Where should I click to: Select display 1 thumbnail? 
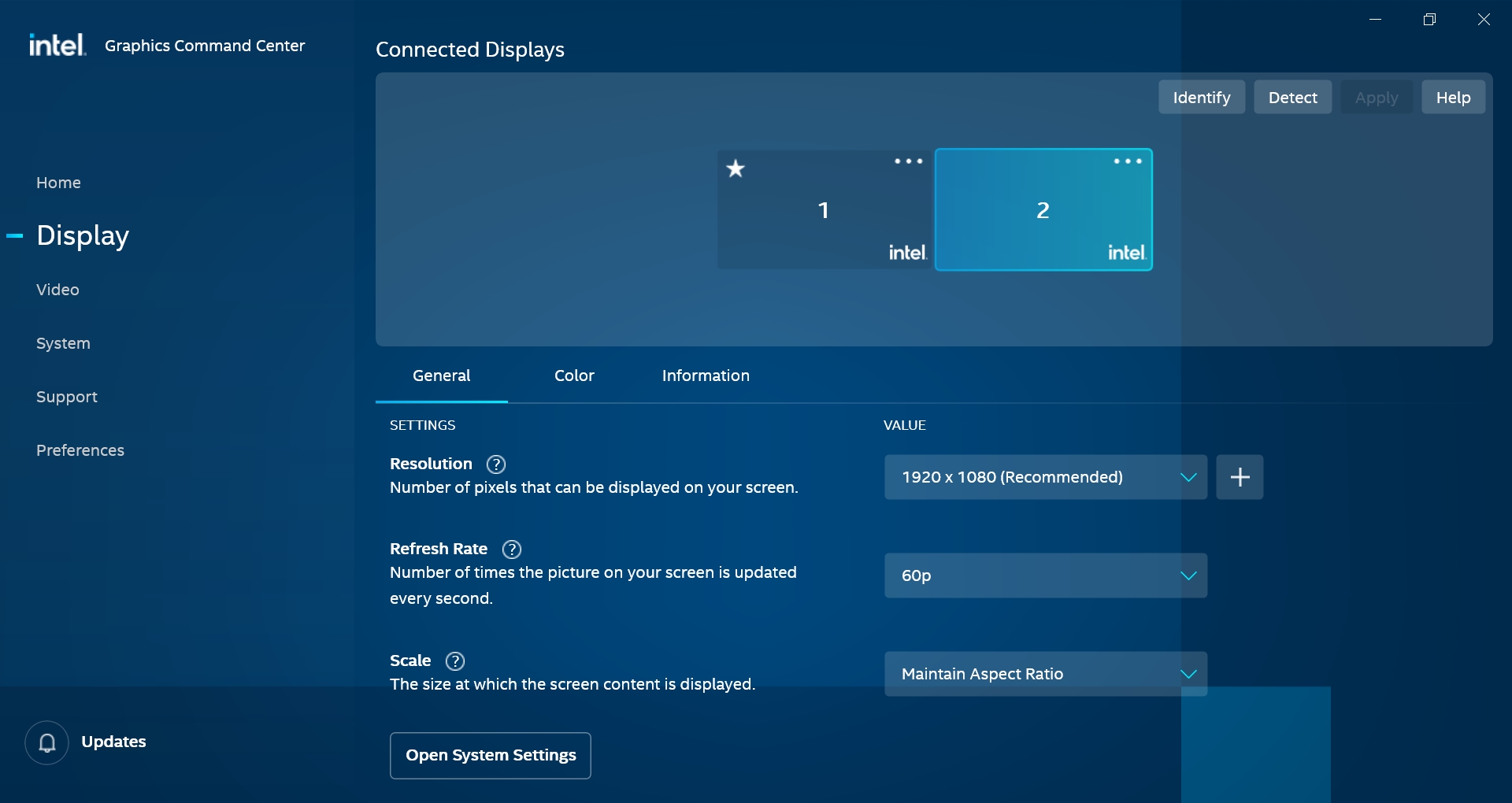[823, 211]
